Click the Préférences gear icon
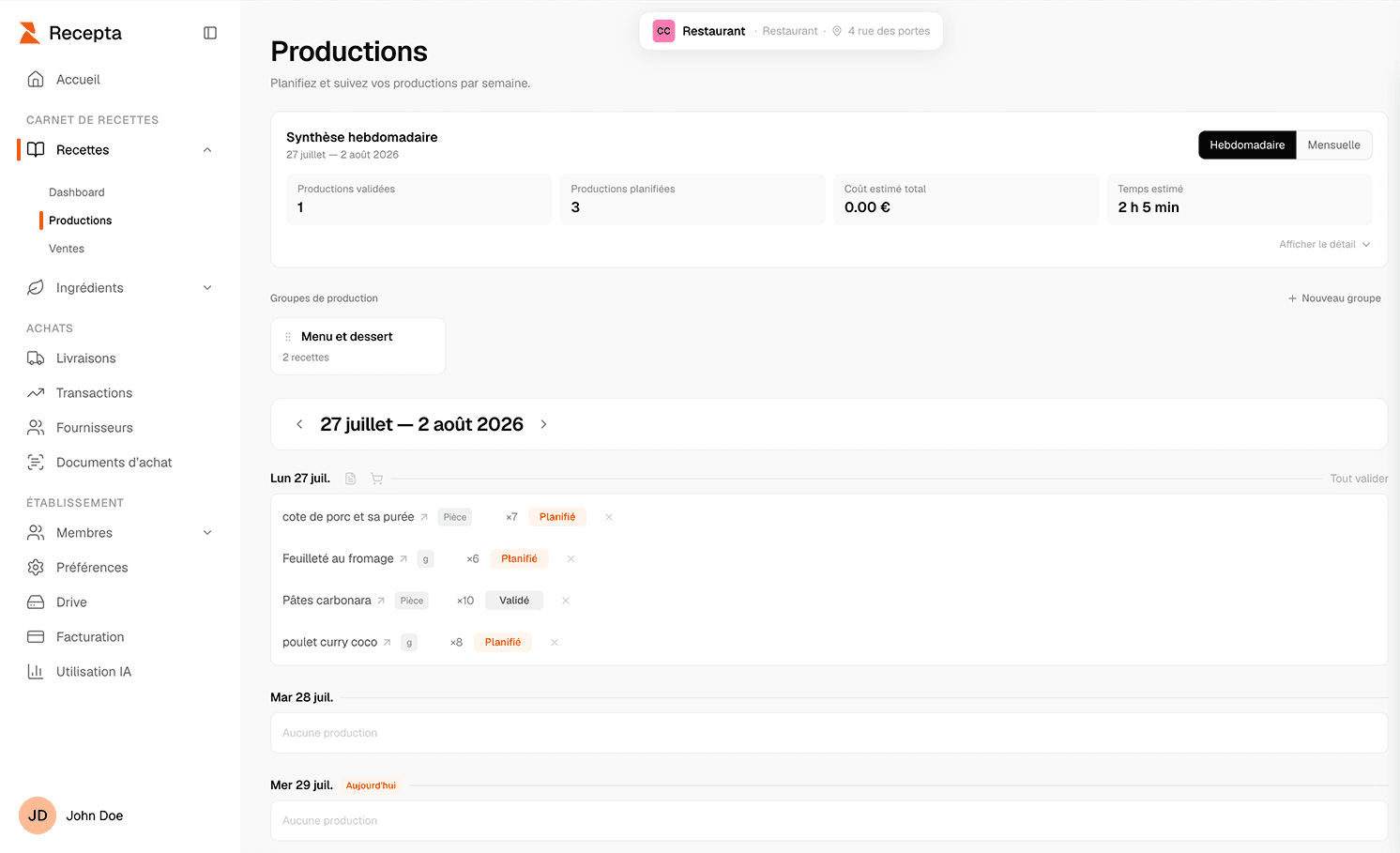 36,567
